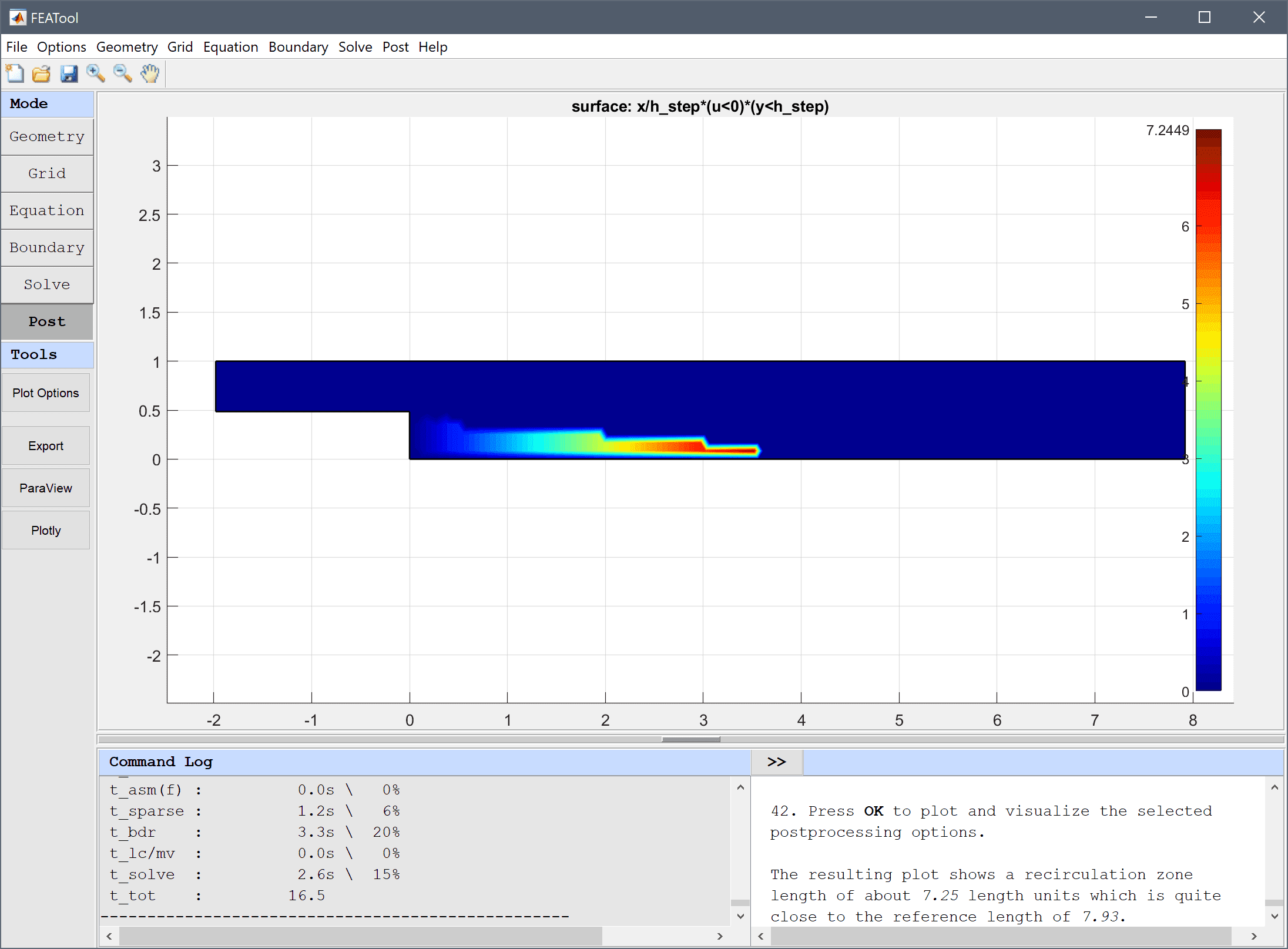Open the File menu
1288x949 pixels.
16,47
